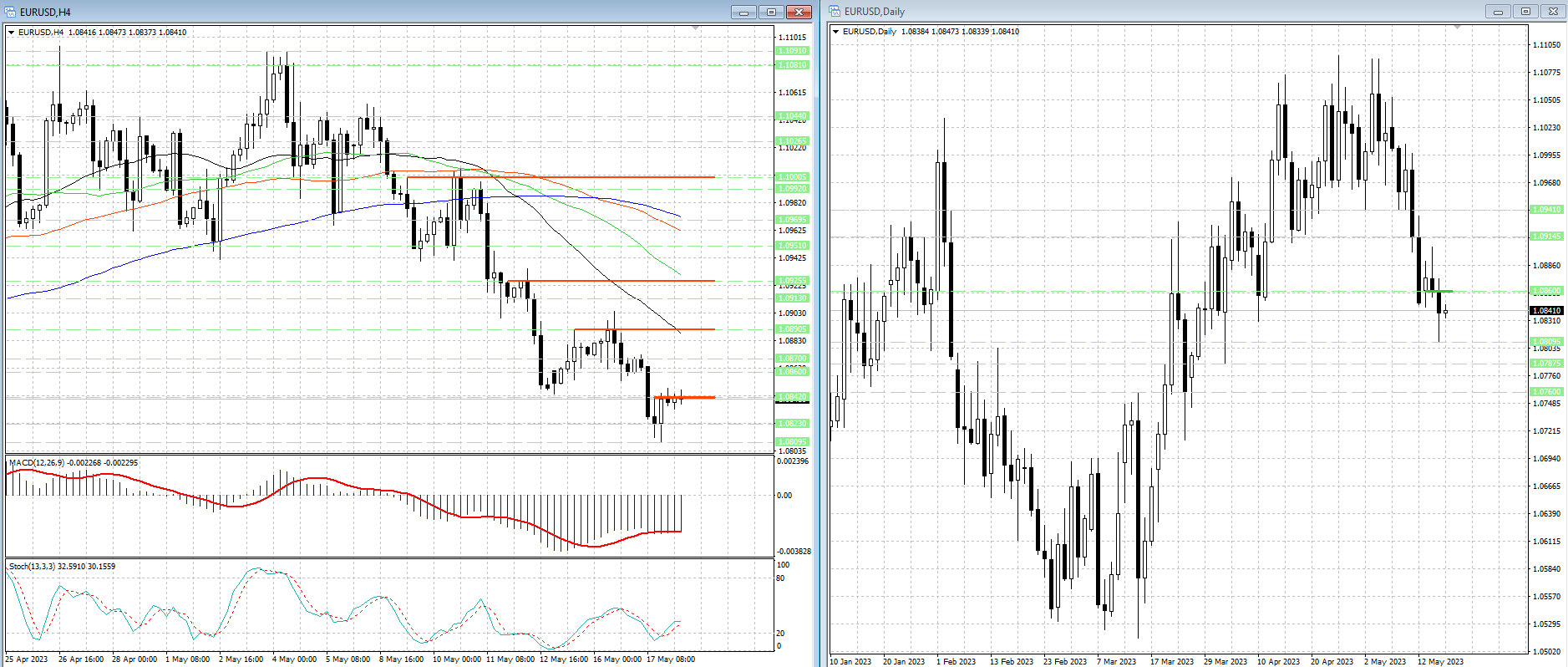
Task: Minimize the EURUSD,Daily chart window
Action: tap(1498, 11)
